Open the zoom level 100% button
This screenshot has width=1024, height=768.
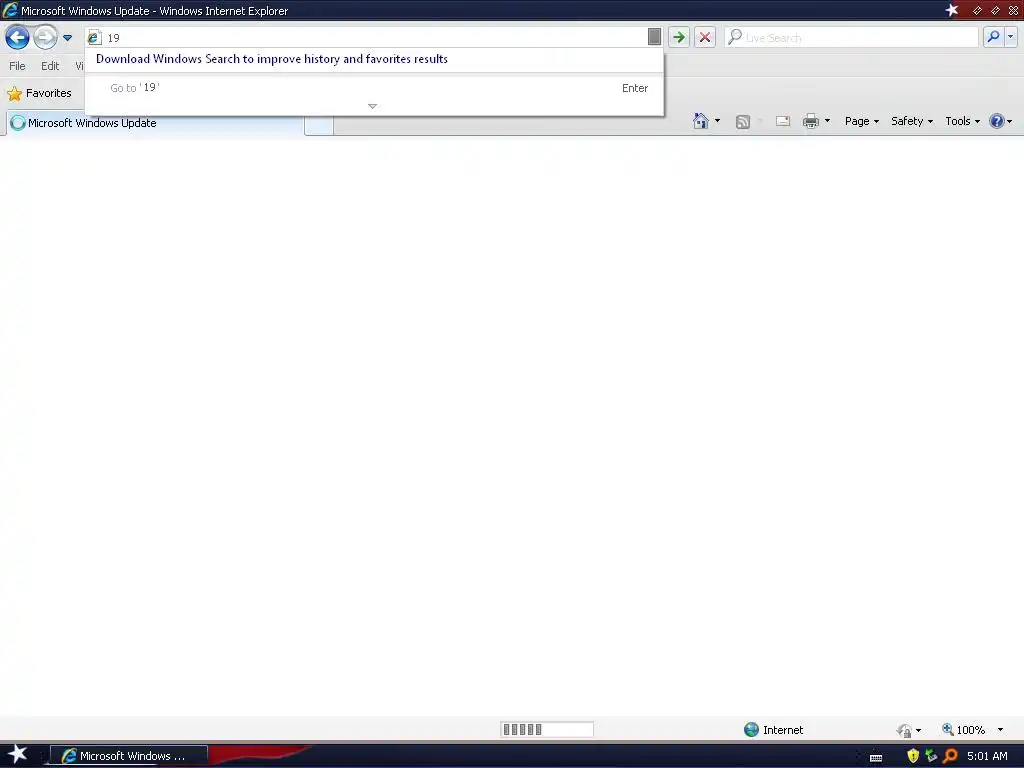964,729
